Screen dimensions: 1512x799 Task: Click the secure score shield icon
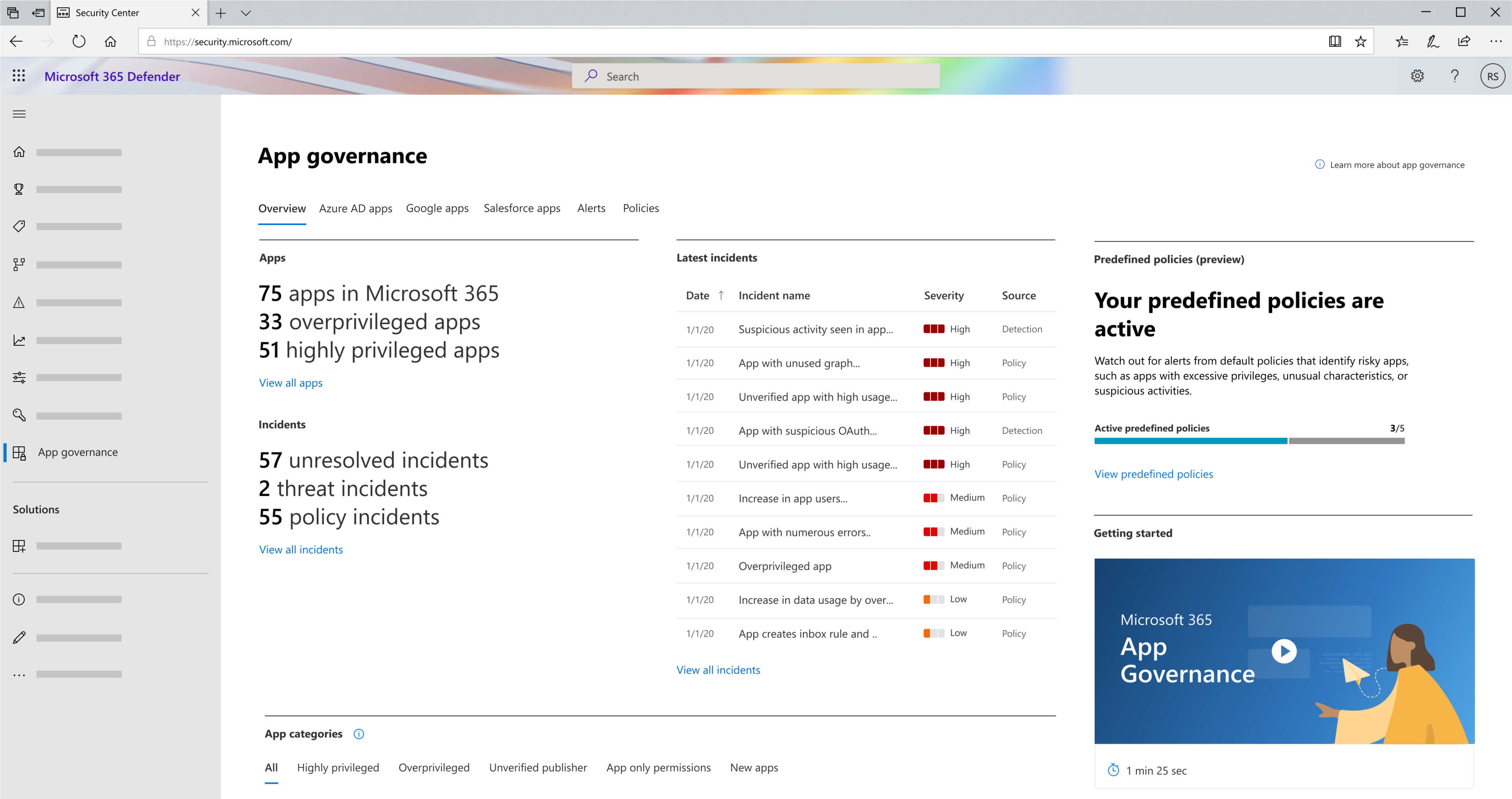click(19, 189)
